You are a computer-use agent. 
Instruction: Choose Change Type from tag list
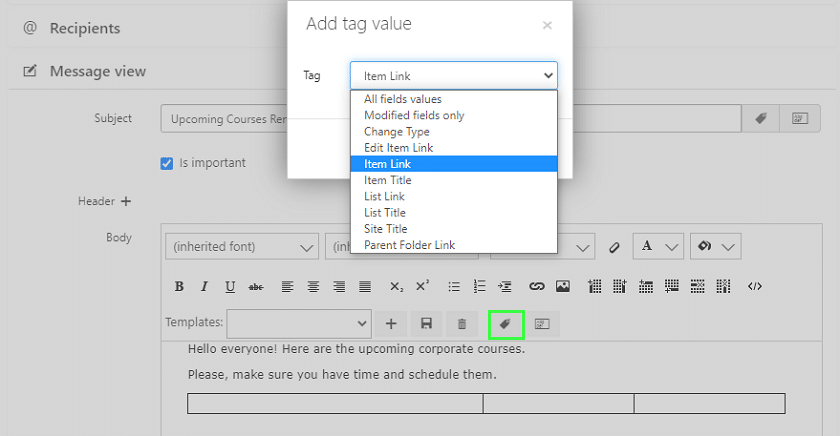pyautogui.click(x=454, y=132)
